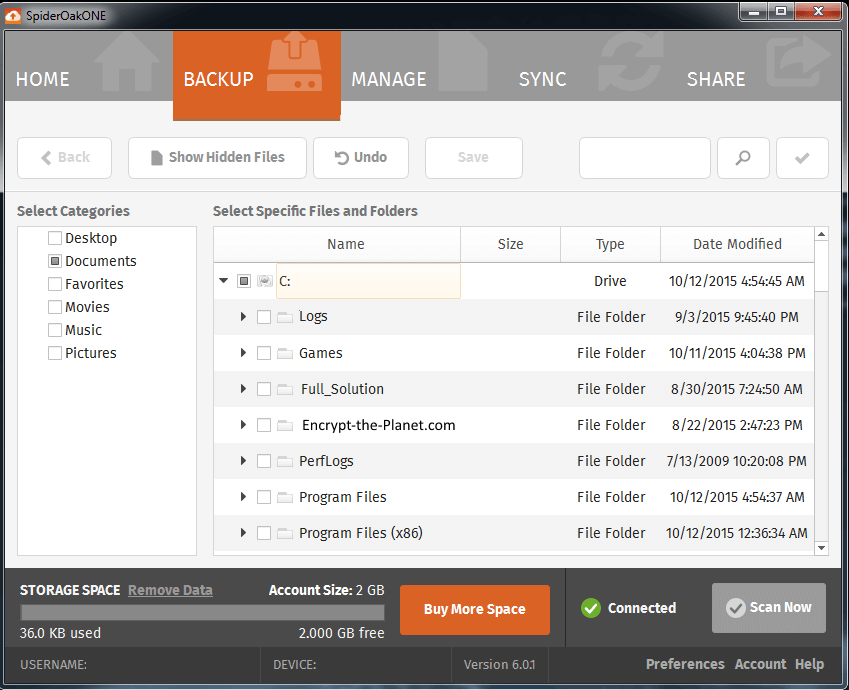Screen dimensions: 849x690
Task: Sort by the Size column header
Action: (x=511, y=244)
